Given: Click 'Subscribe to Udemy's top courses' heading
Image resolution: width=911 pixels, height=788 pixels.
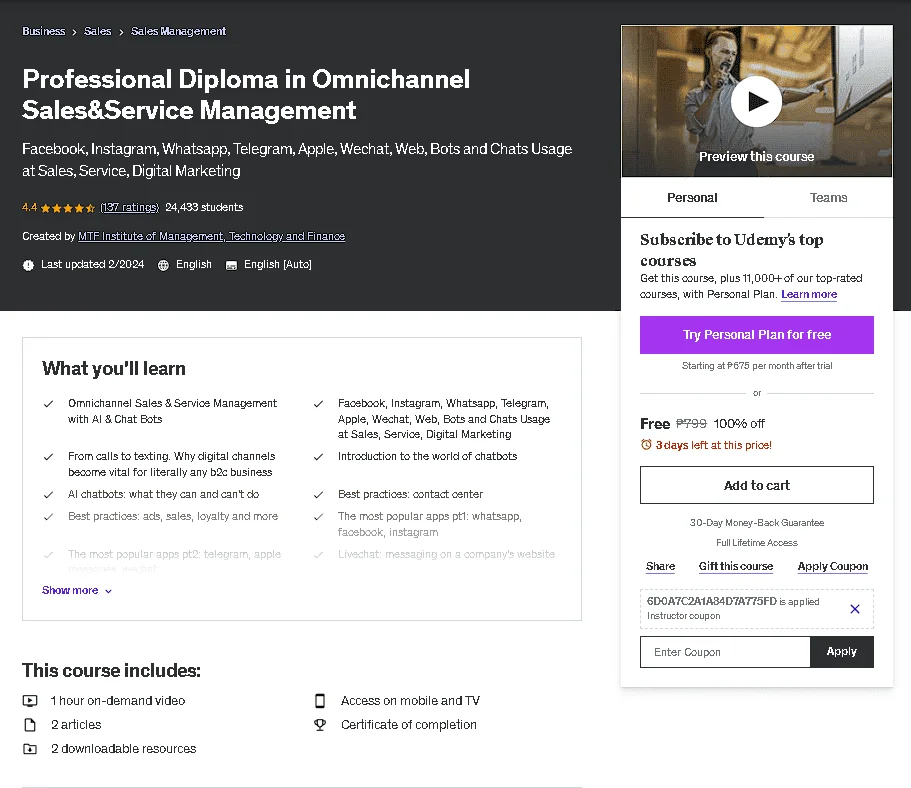Looking at the screenshot, I should click(x=731, y=250).
